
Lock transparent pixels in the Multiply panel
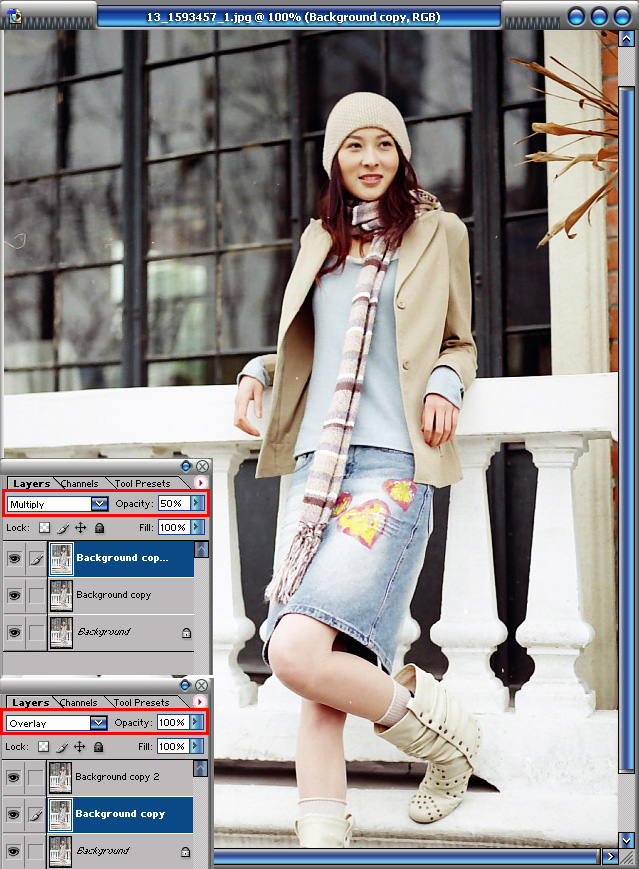coord(44,528)
